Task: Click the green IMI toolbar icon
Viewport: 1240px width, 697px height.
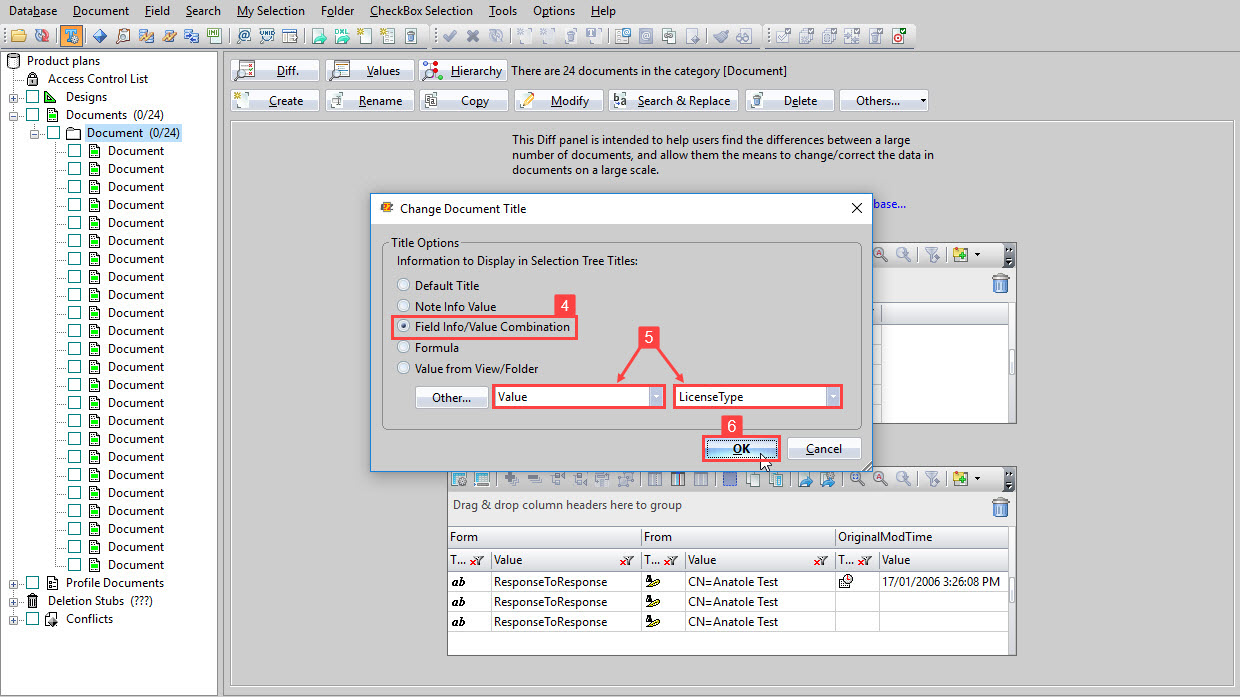Action: 213,36
